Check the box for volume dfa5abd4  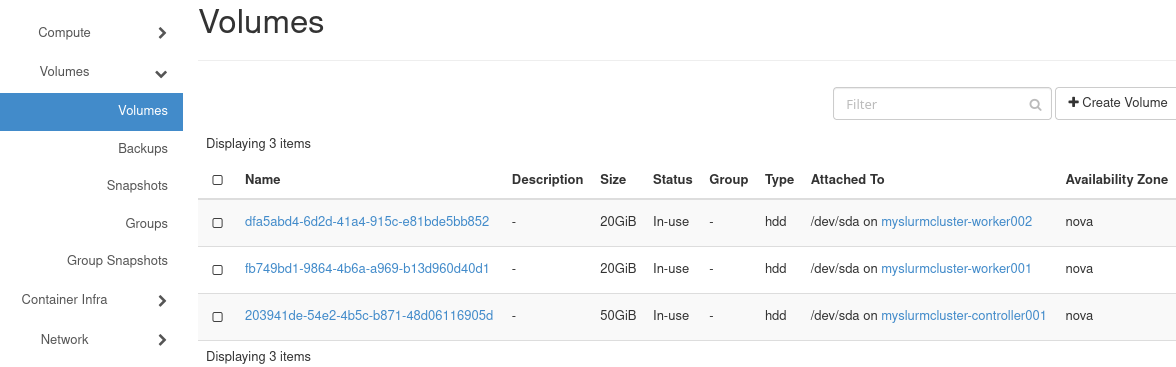[x=218, y=223]
